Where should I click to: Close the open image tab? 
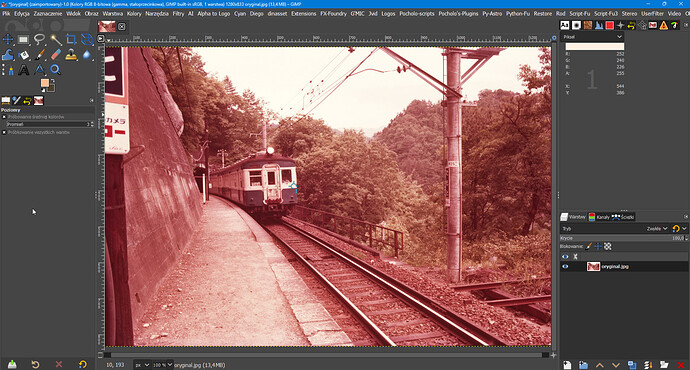121,26
